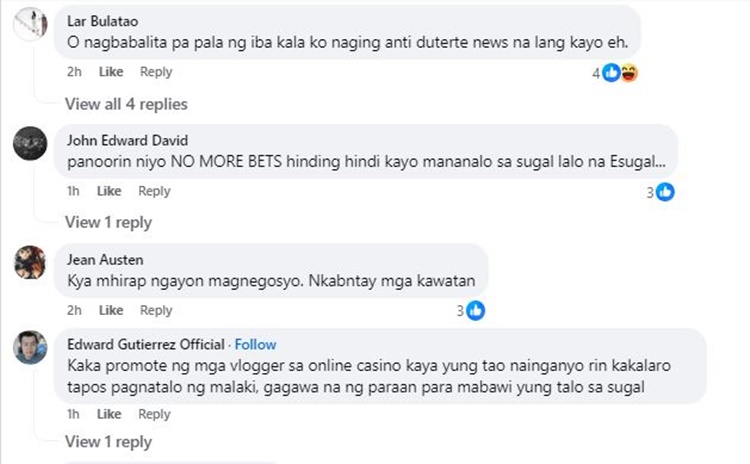
Task: Open Jean Austen's name link
Action: pyautogui.click(x=105, y=260)
